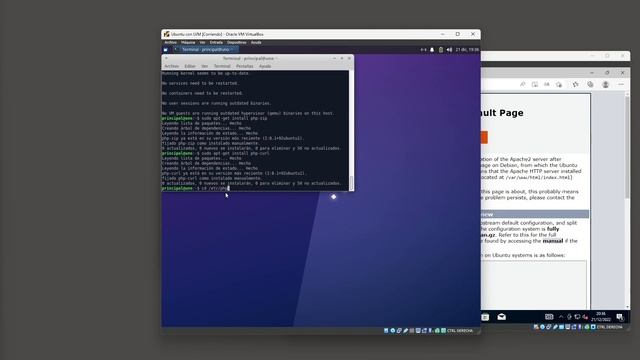The height and width of the screenshot is (360, 640).
Task: Open Ver menu in the Terminal window
Action: click(x=204, y=66)
